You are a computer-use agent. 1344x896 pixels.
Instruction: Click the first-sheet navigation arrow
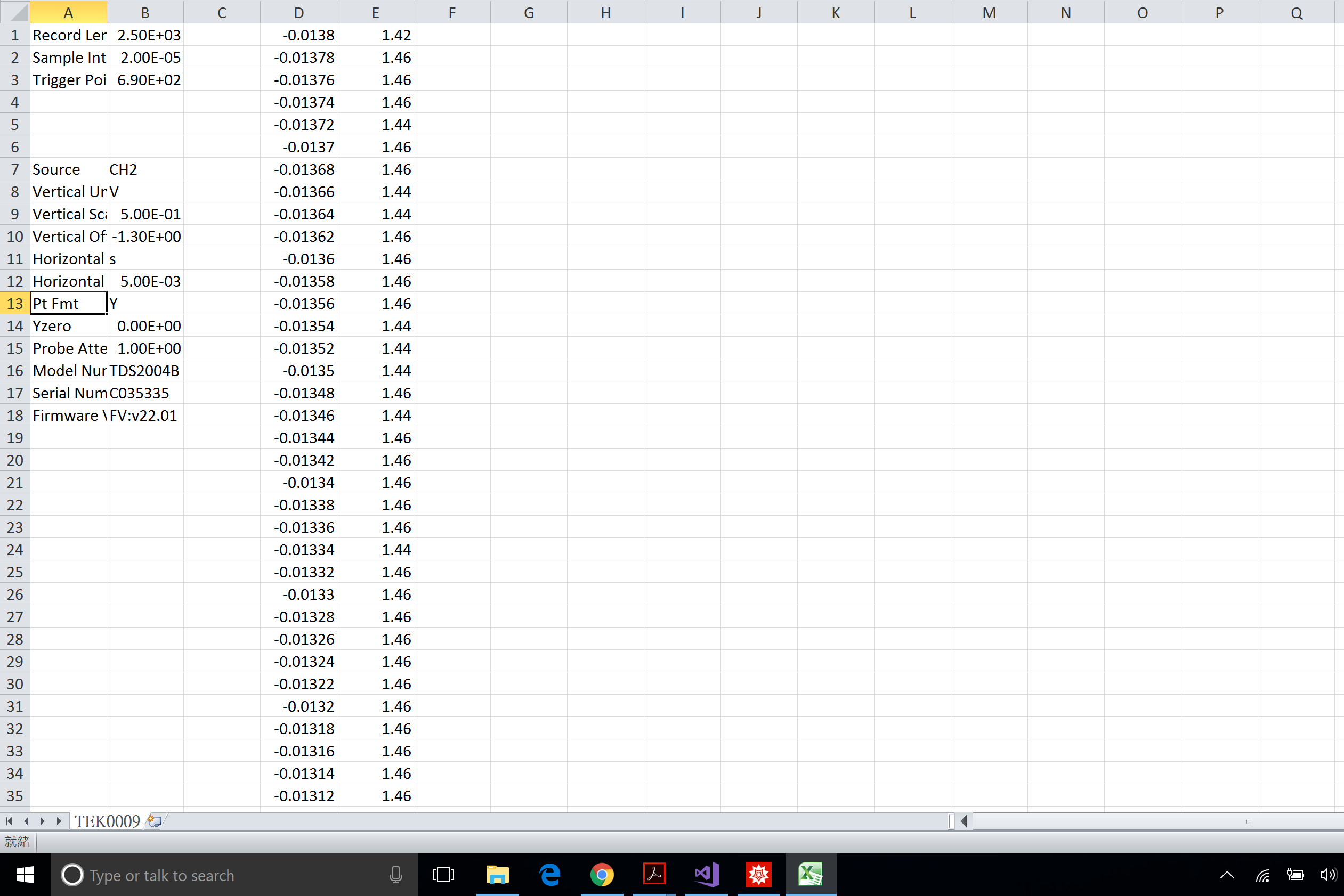(9, 821)
